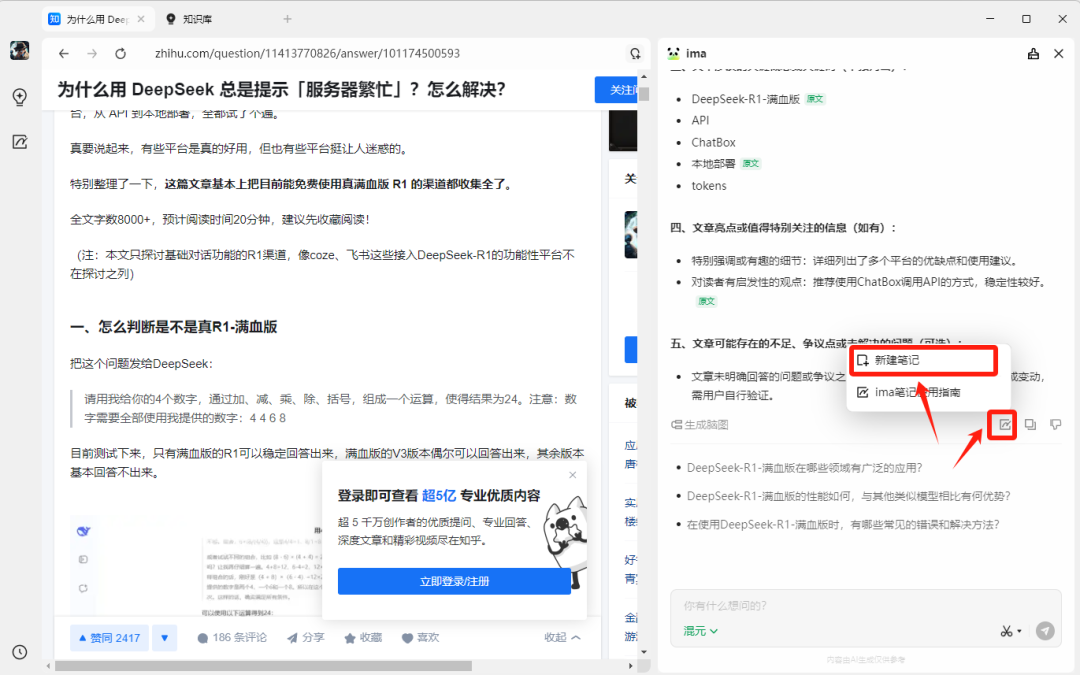Open the 混元 model selector dropdown

(x=700, y=631)
